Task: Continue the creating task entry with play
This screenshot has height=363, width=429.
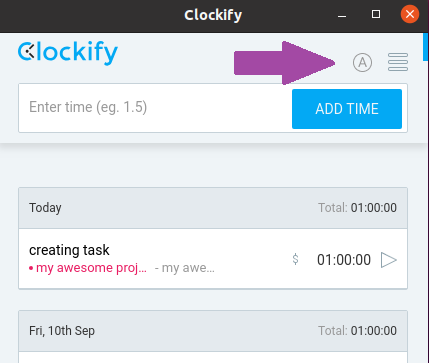Action: pos(389,260)
